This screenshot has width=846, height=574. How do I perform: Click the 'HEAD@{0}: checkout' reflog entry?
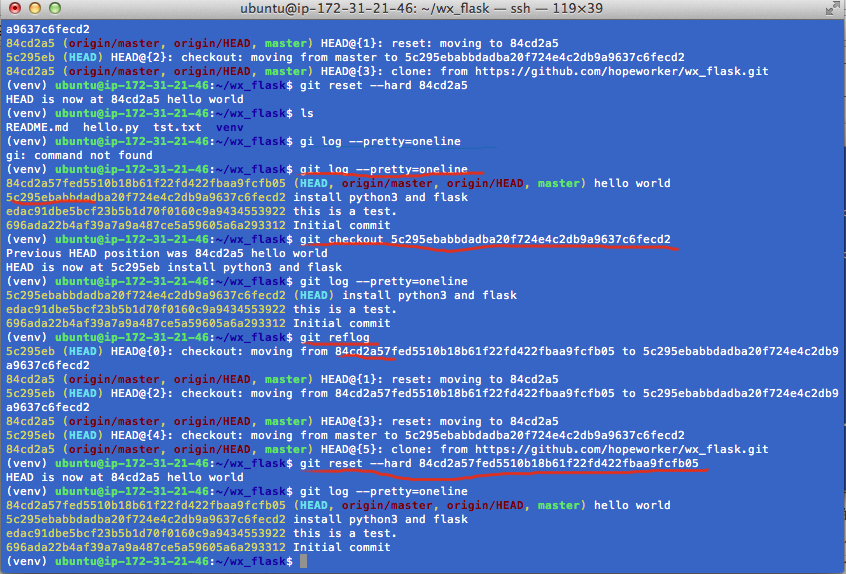click(x=422, y=358)
